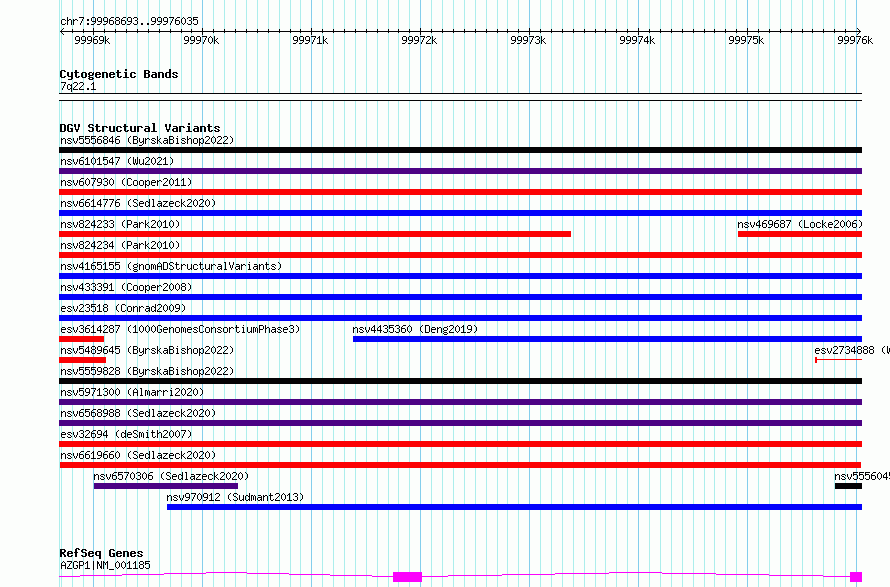Screen dimensions: 890x587
Task: Click the Cytogenetic Bands track title
Action: [x=119, y=74]
